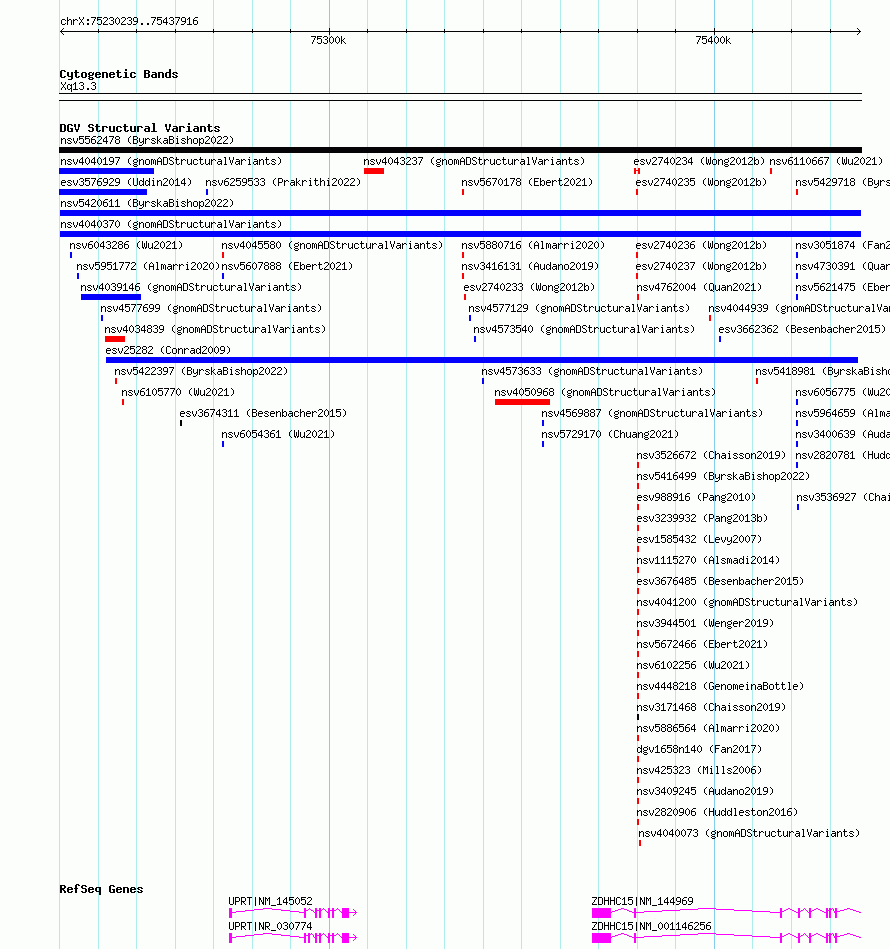Click the red bar under nsv4050968
The image size is (890, 949).
(x=522, y=402)
